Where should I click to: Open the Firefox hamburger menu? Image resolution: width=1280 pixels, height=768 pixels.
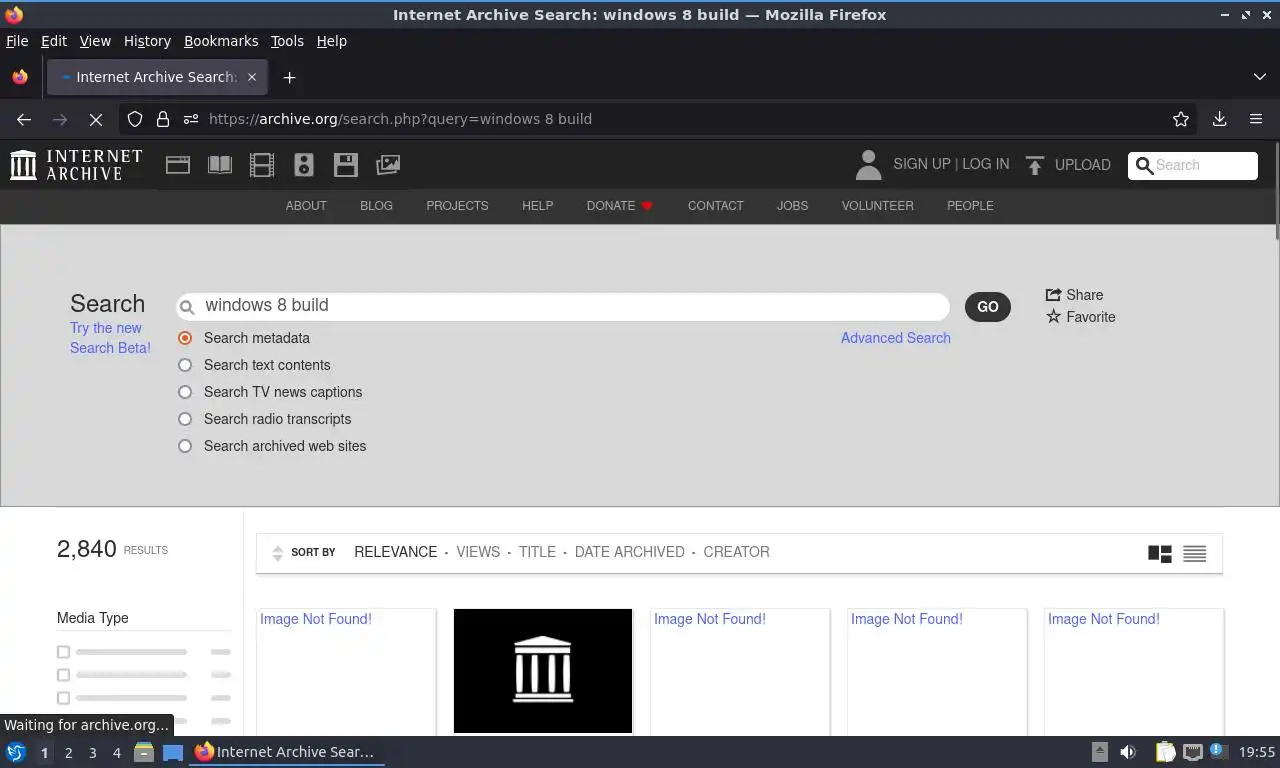[1256, 119]
